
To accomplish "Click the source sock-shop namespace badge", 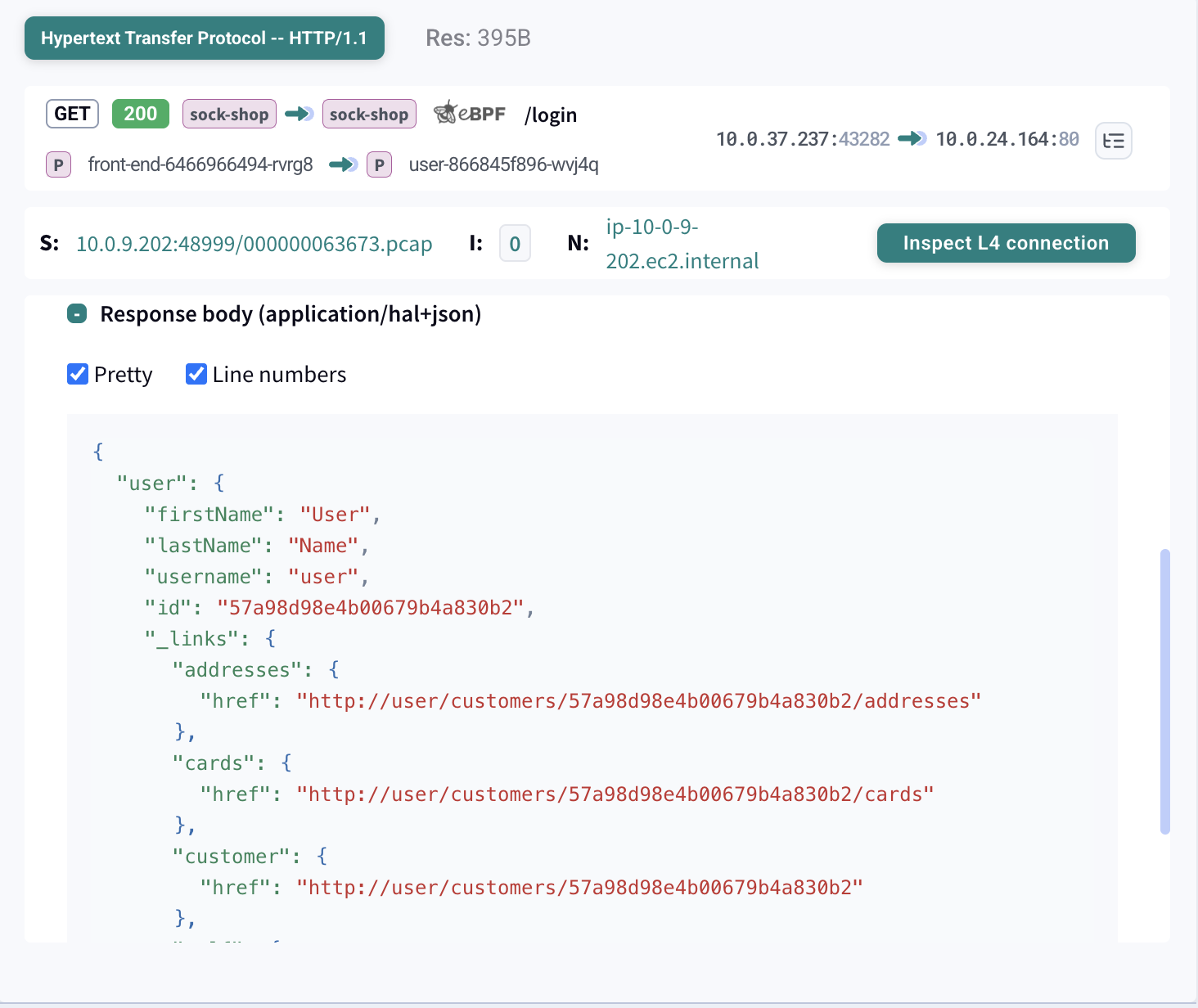I will pos(229,114).
